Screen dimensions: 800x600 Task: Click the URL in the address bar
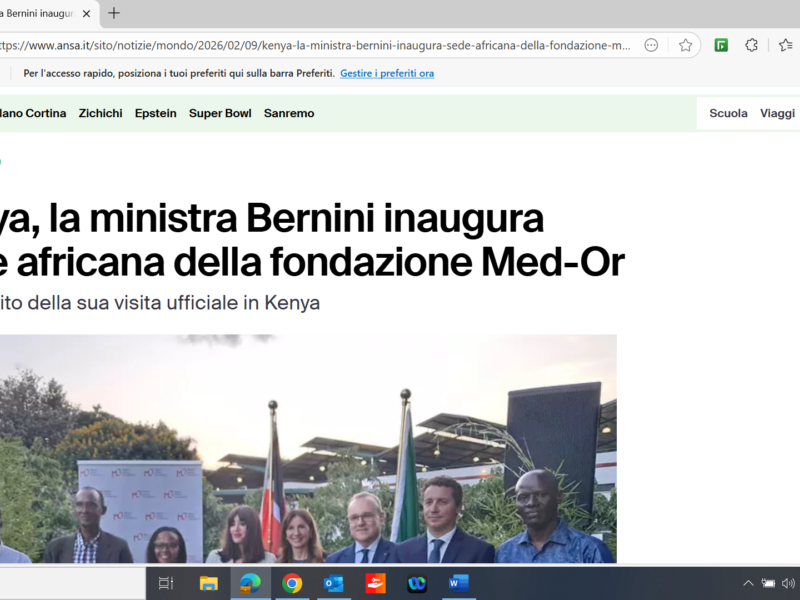pos(300,44)
